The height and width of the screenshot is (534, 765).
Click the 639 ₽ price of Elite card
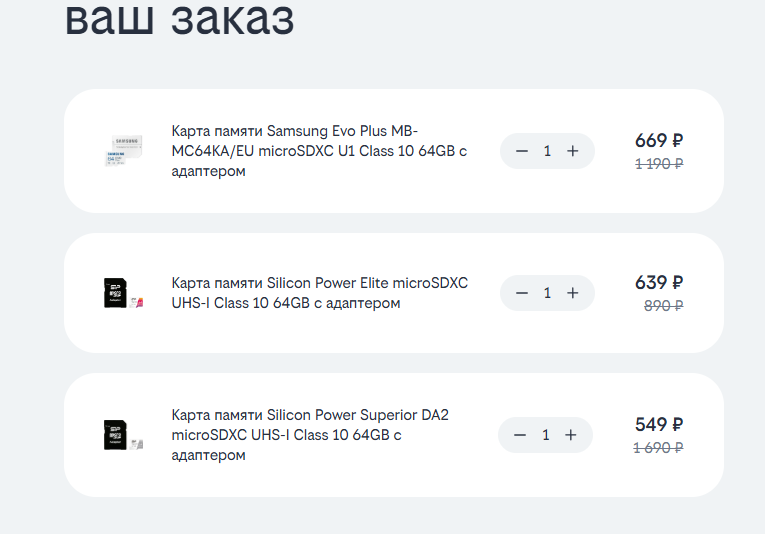point(658,283)
